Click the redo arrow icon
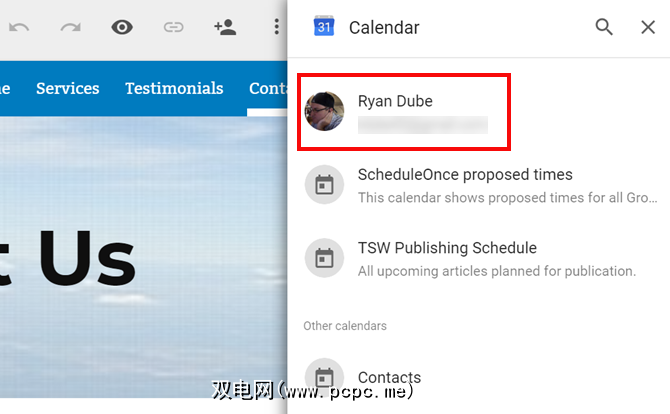 click(x=71, y=28)
